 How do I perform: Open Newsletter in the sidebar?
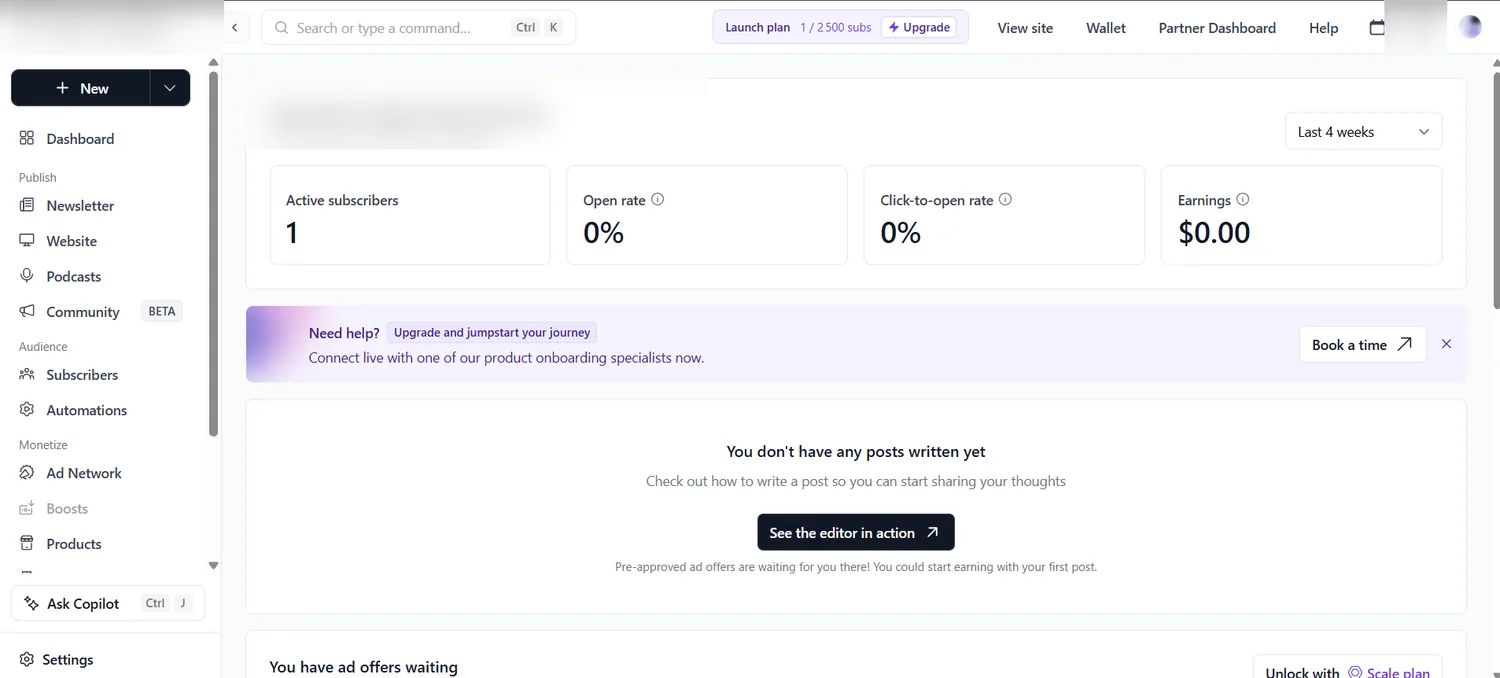click(x=80, y=205)
